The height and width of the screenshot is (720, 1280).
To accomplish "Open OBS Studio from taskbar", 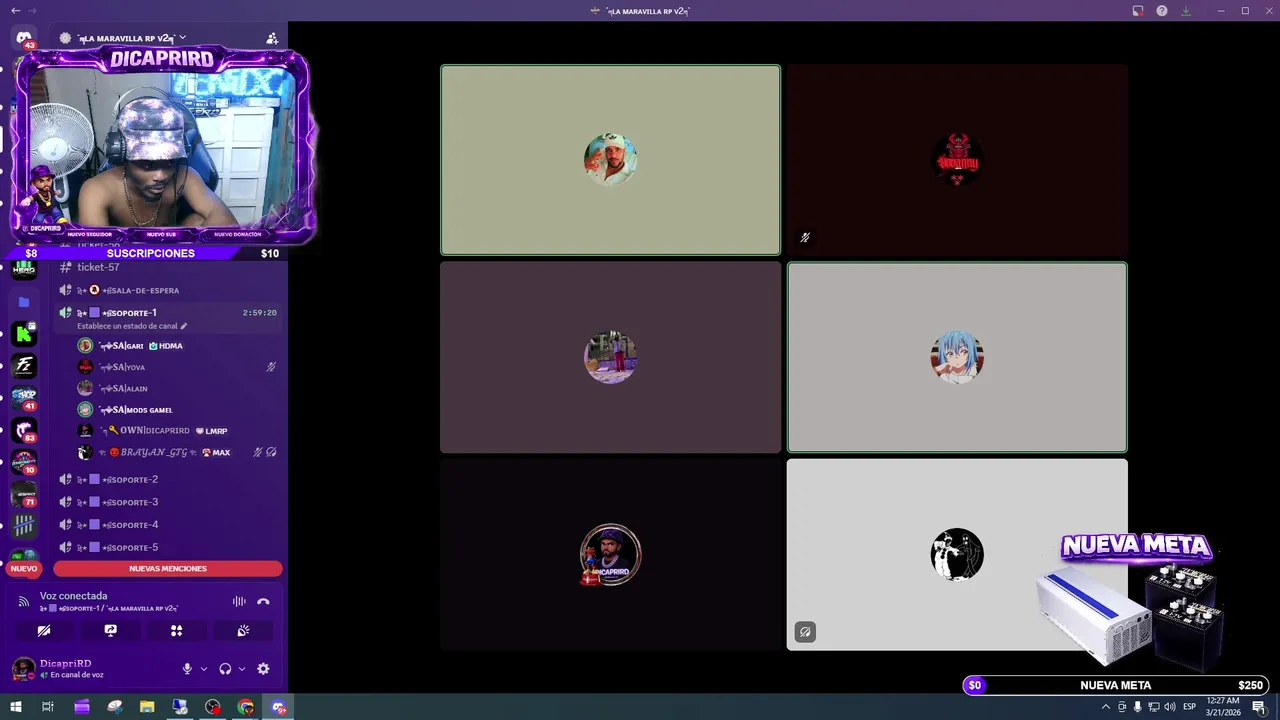I will tap(213, 707).
